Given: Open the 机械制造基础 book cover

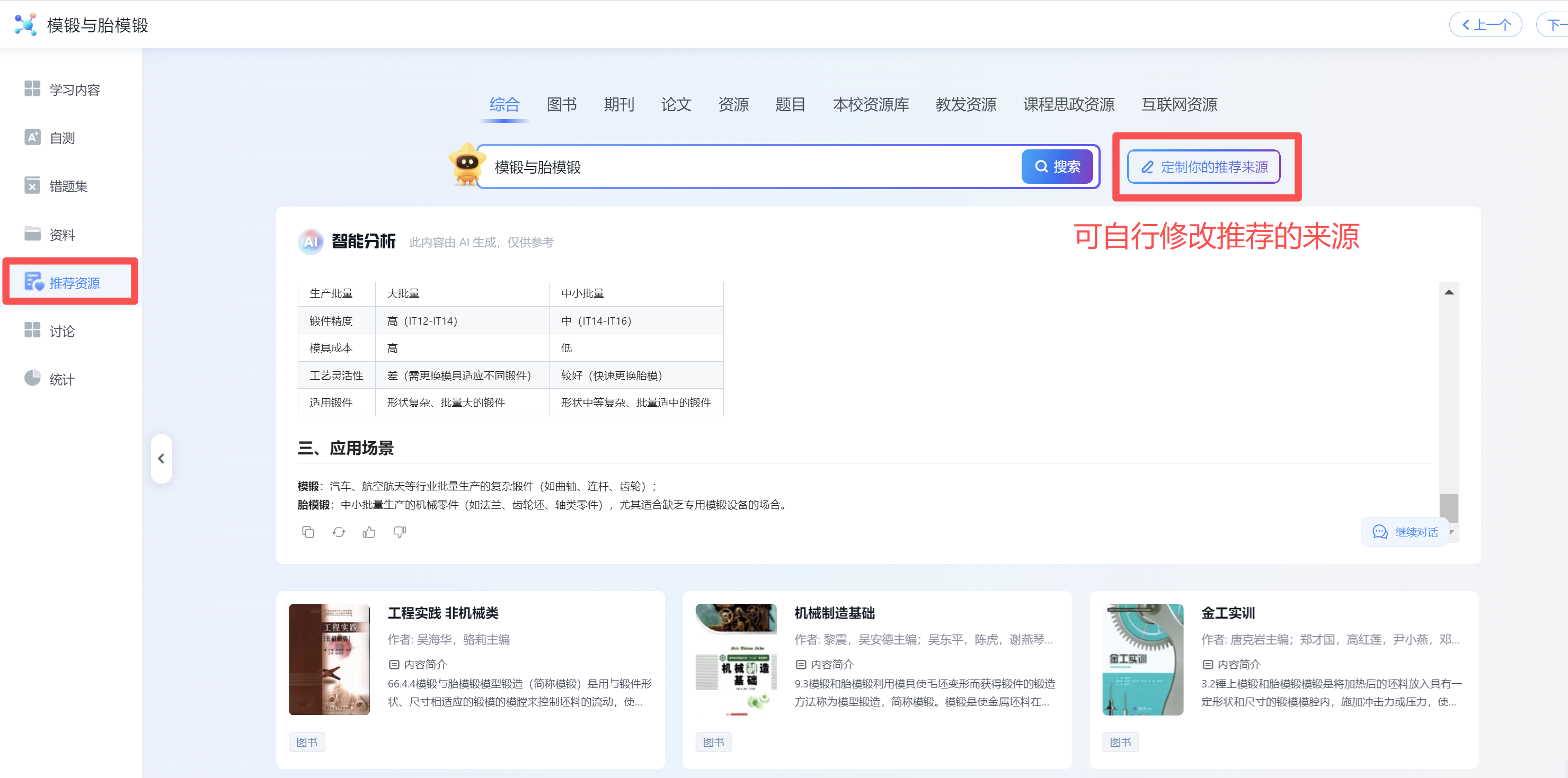Looking at the screenshot, I should coord(736,659).
